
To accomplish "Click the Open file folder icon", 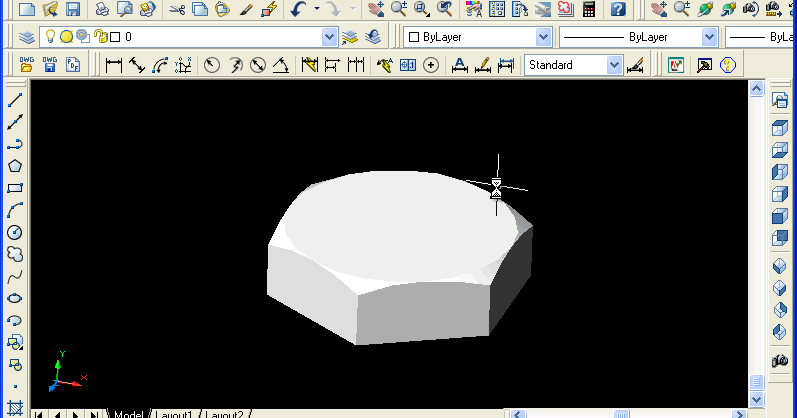I will tap(50, 9).
